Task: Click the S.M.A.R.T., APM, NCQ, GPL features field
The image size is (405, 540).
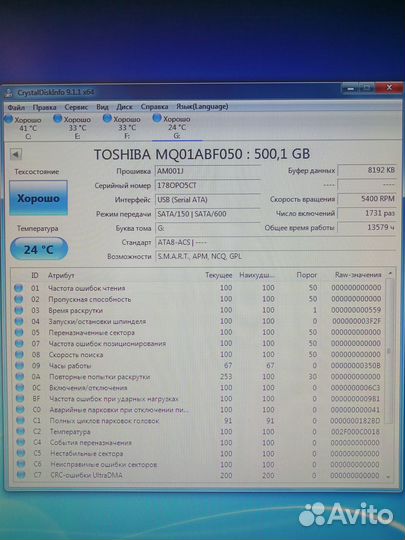Action: coord(276,257)
